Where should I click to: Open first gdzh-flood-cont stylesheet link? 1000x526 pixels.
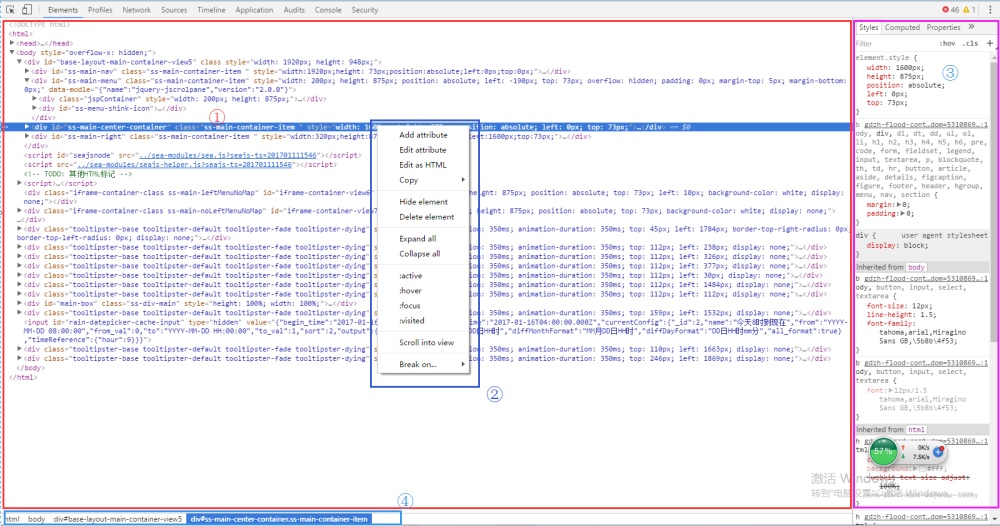click(x=925, y=125)
